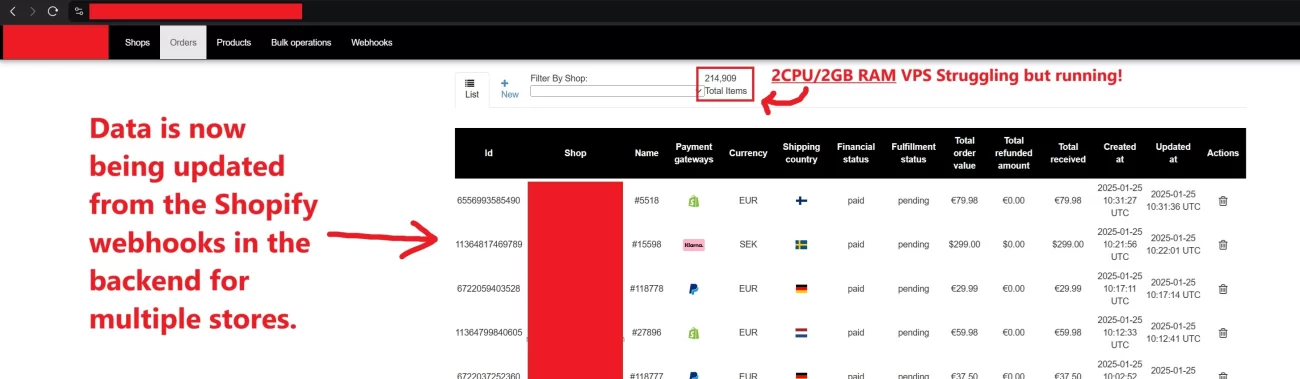Image resolution: width=1300 pixels, height=379 pixels.
Task: Click the Shipping country column header
Action: [x=801, y=153]
